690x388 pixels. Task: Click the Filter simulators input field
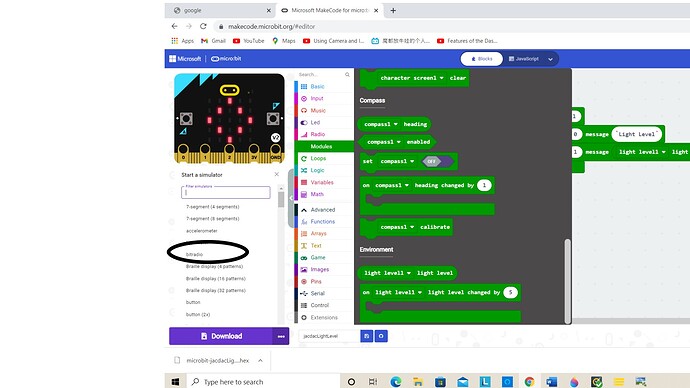(x=226, y=192)
